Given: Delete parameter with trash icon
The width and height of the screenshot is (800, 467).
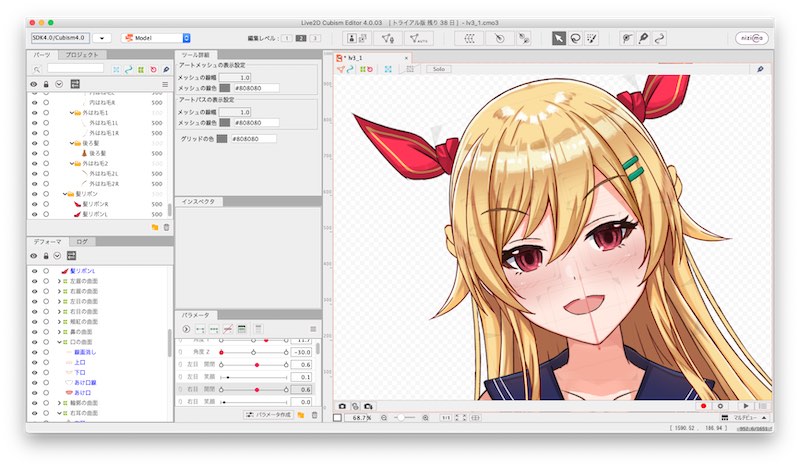Looking at the screenshot, I should 314,415.
